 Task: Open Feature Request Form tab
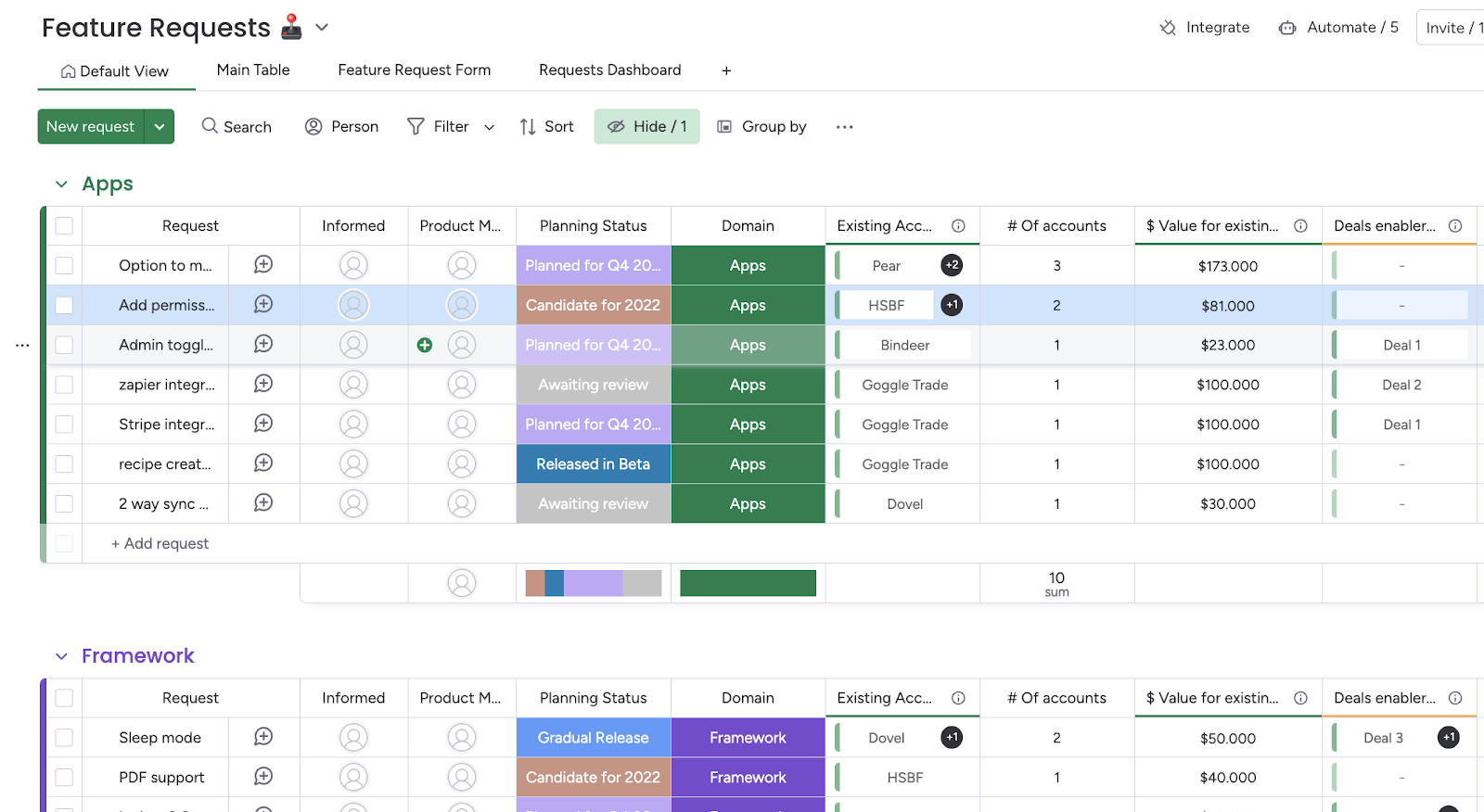tap(415, 70)
